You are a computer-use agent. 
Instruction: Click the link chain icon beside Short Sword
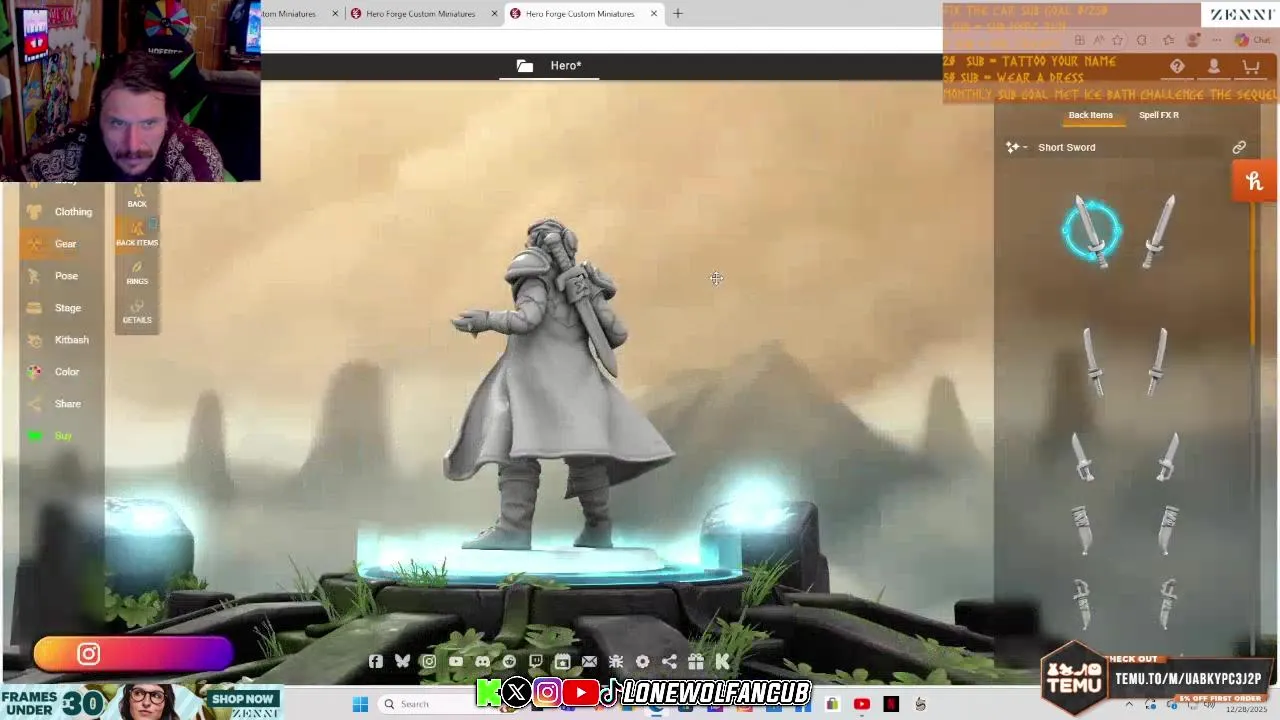[1239, 147]
